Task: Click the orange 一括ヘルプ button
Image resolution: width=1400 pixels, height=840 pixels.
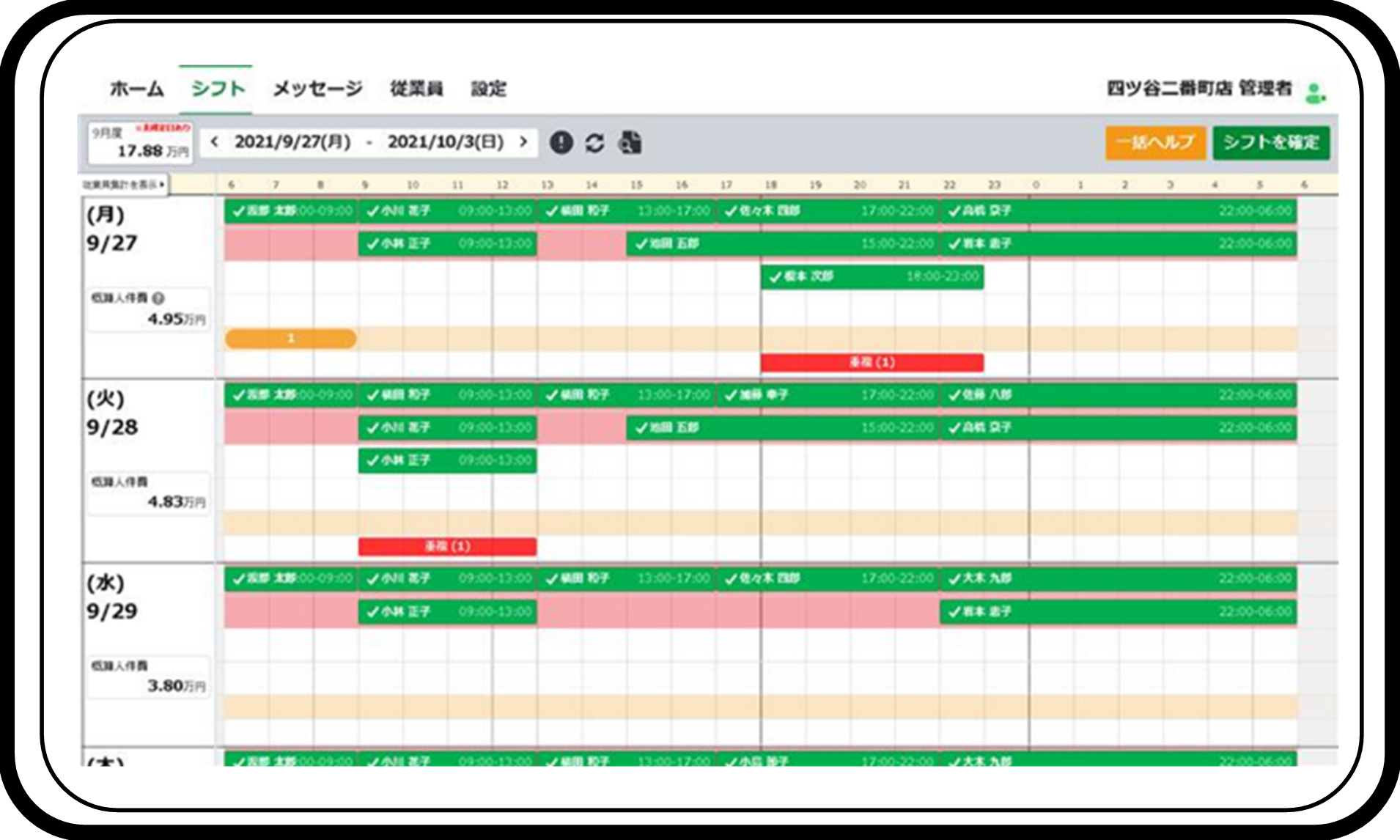Action: click(x=1155, y=142)
